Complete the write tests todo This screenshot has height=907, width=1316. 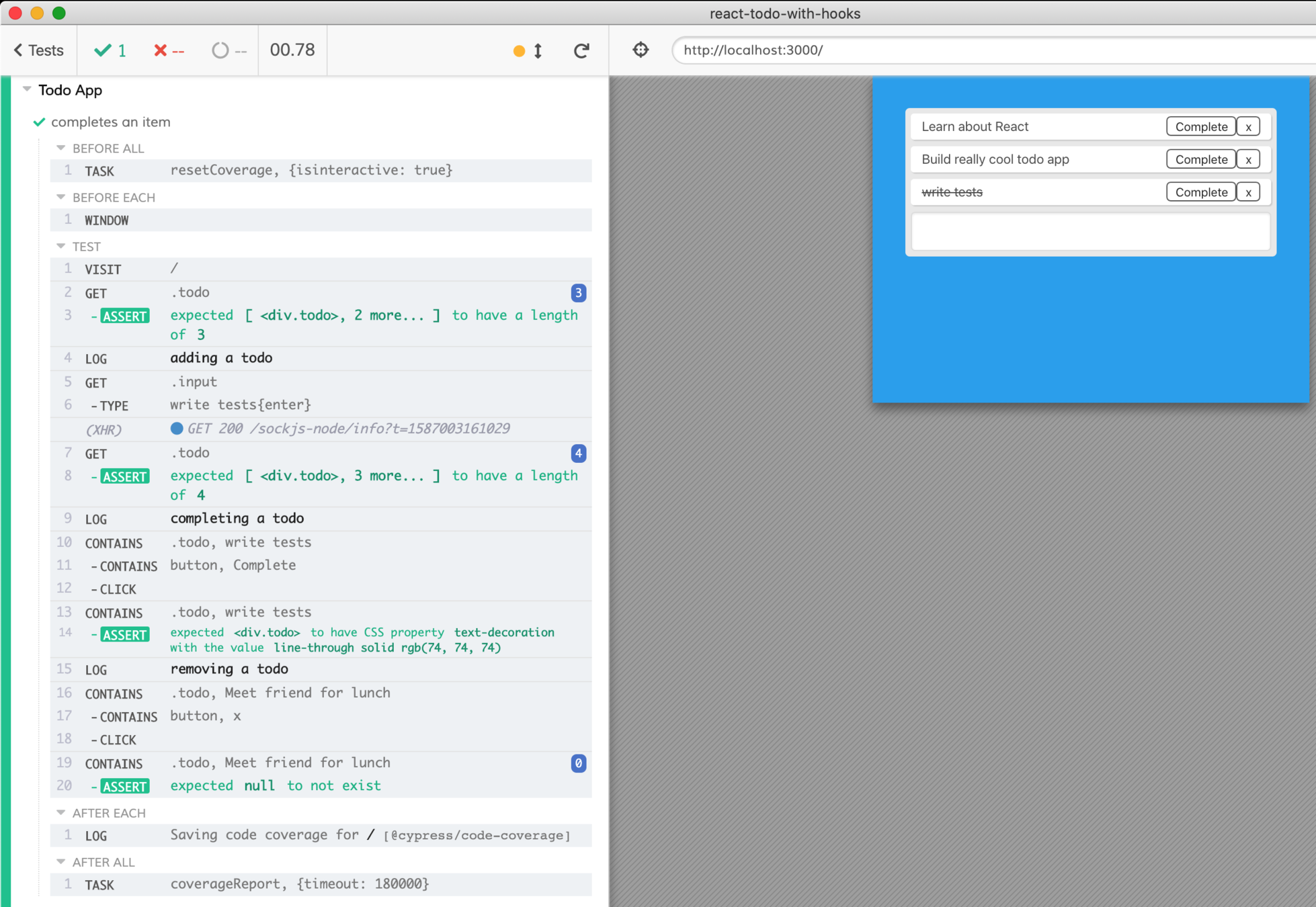click(1200, 192)
